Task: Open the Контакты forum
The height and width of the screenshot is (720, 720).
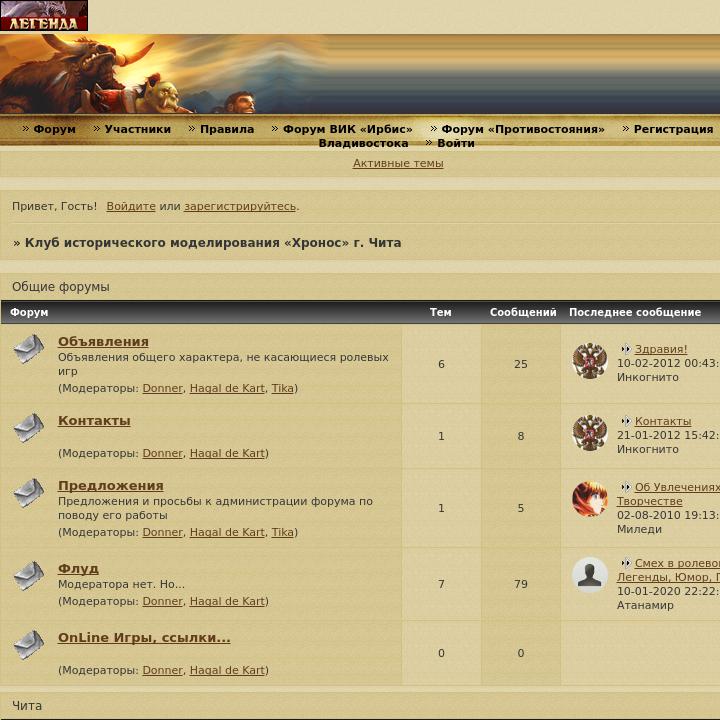Action: point(94,421)
